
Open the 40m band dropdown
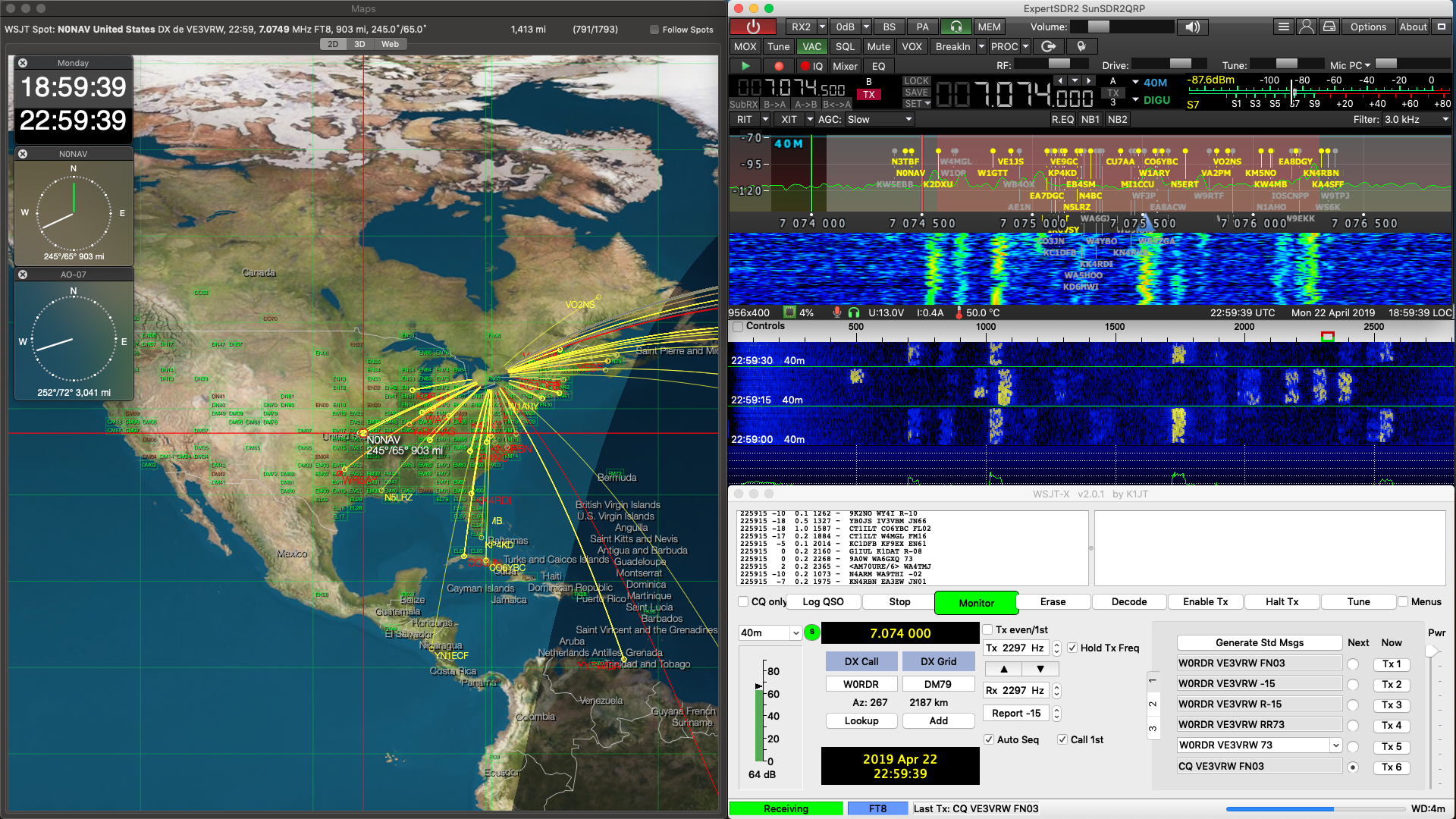770,632
